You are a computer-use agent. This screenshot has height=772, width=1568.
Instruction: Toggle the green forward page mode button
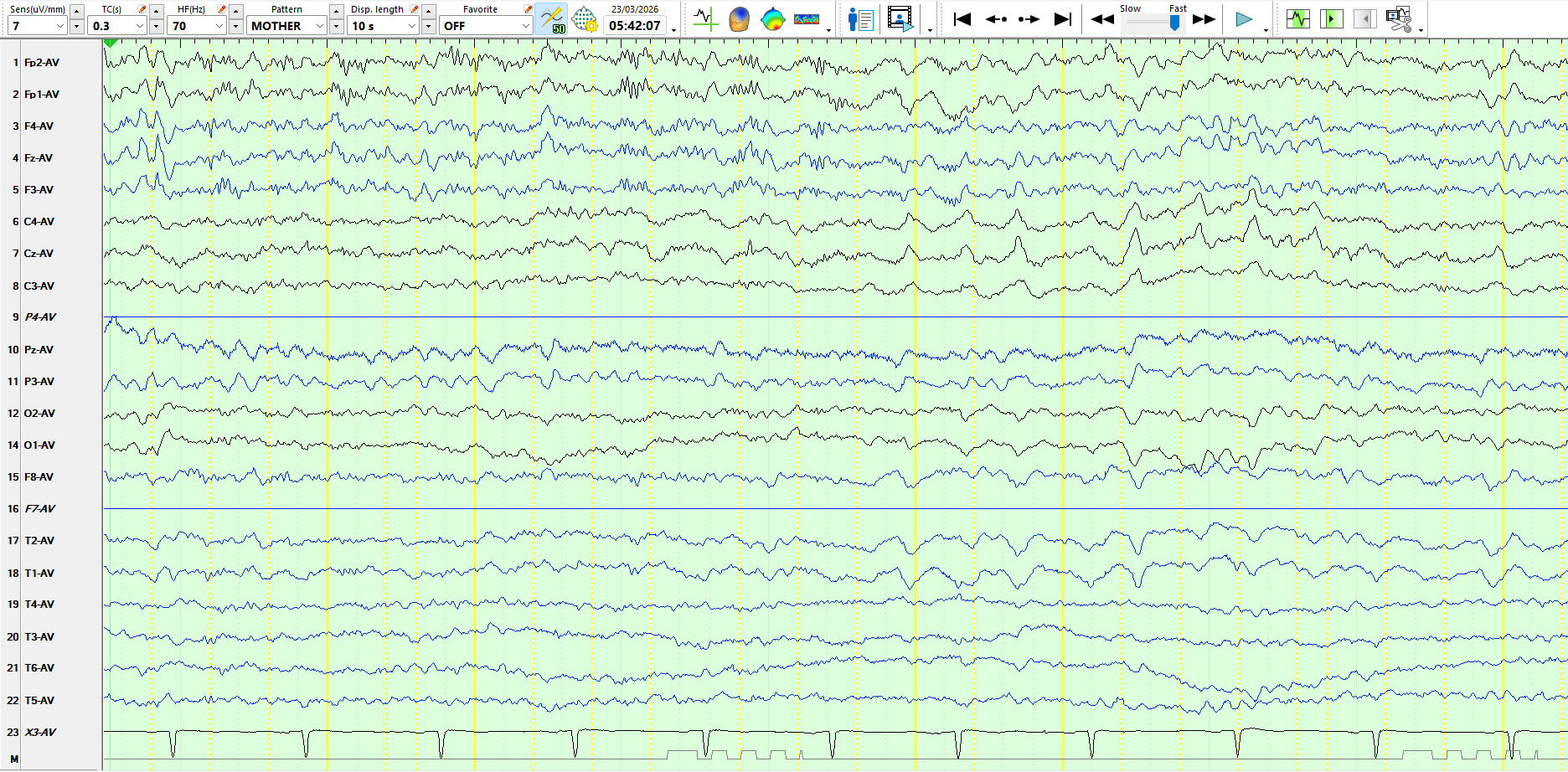pos(1332,19)
